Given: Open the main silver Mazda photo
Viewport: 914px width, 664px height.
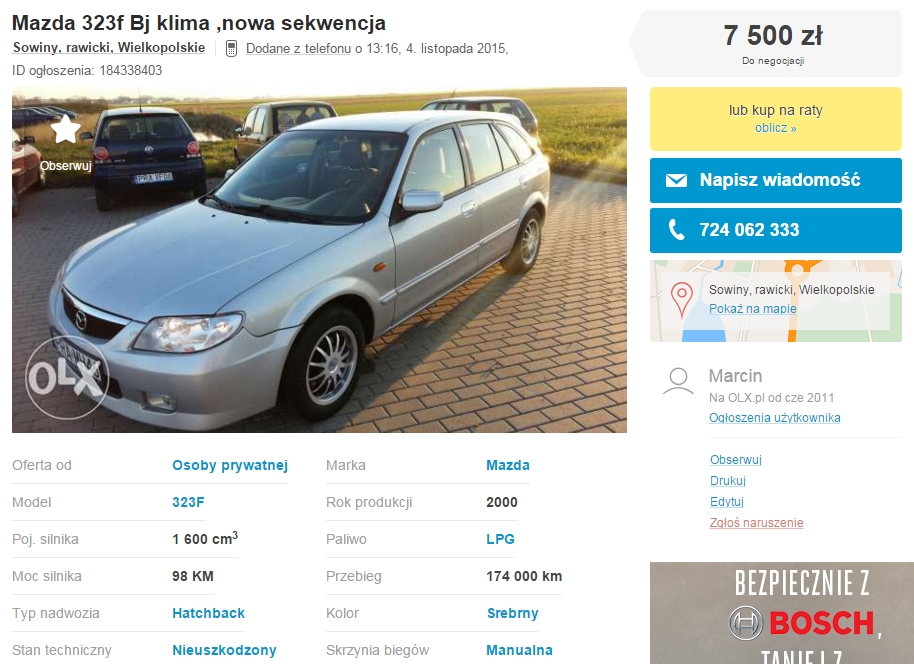Looking at the screenshot, I should [x=319, y=260].
